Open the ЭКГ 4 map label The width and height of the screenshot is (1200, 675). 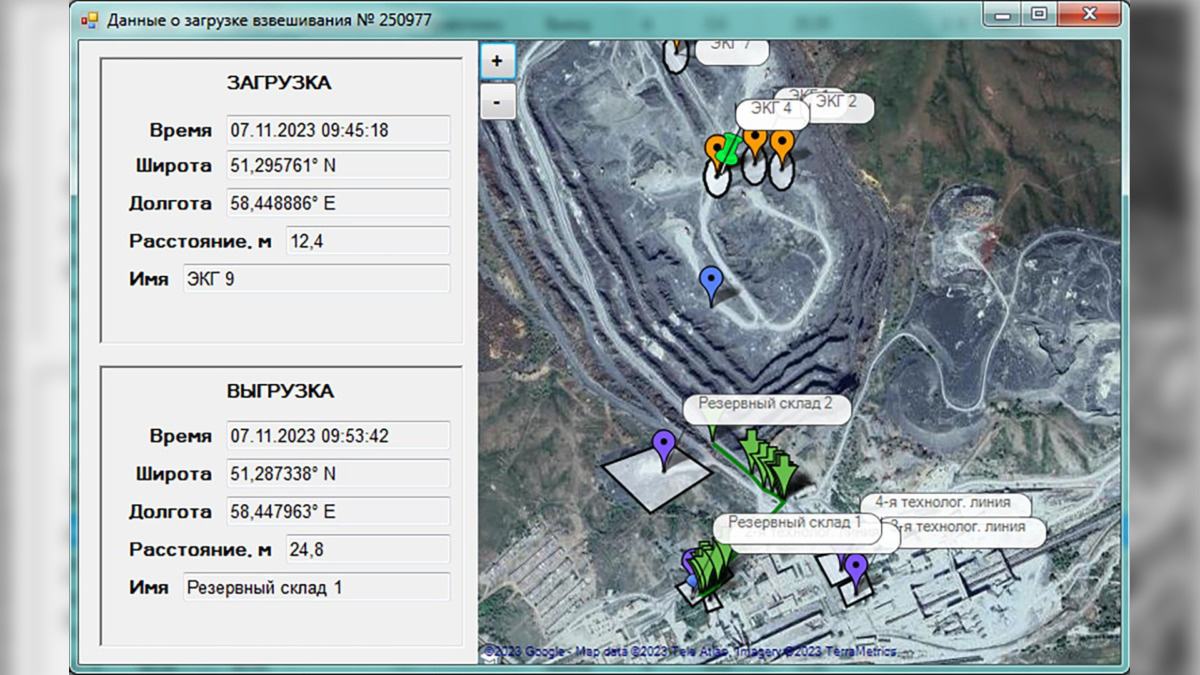pos(771,108)
